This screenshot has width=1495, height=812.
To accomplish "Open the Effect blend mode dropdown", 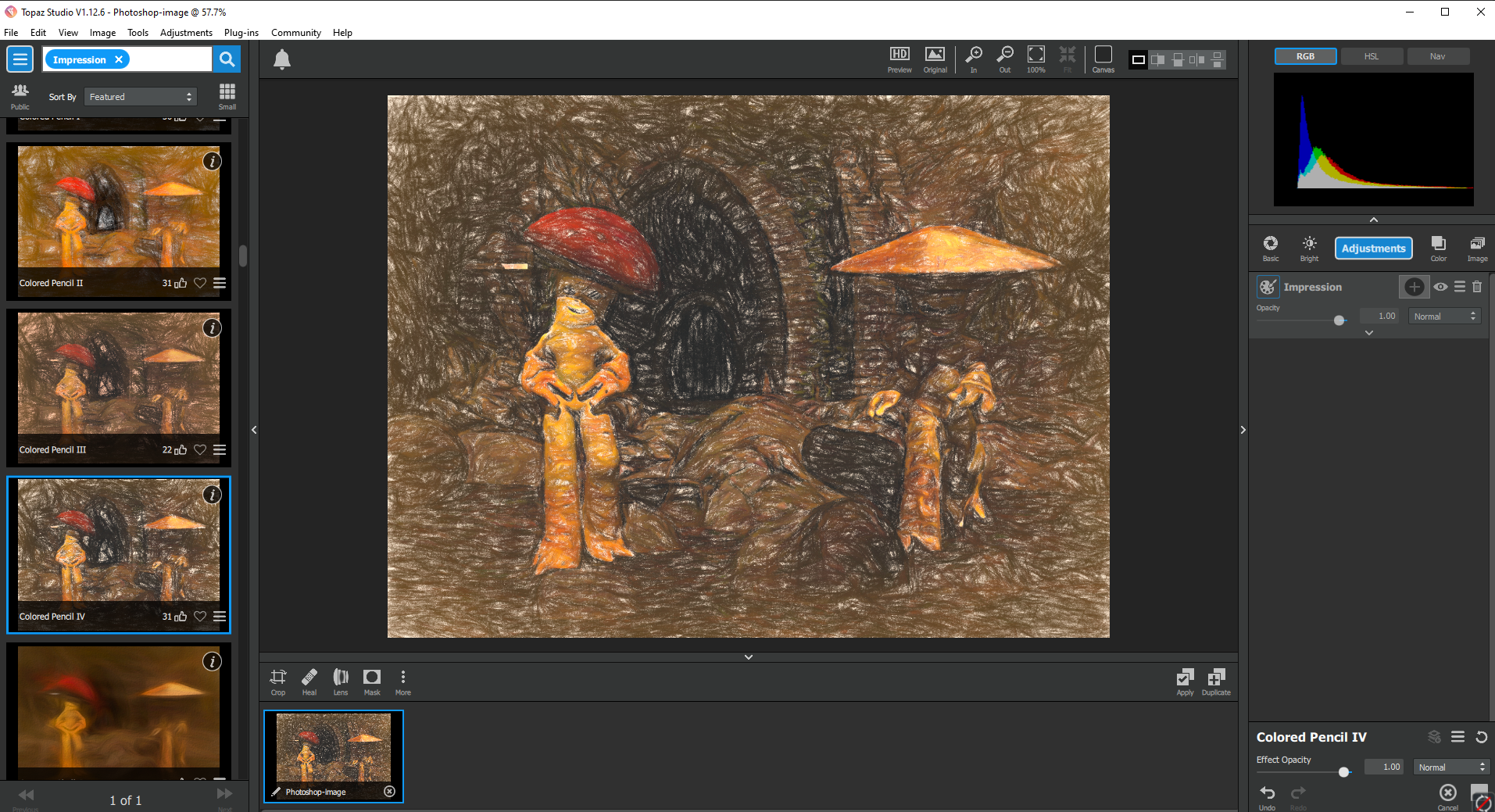I will [1450, 767].
